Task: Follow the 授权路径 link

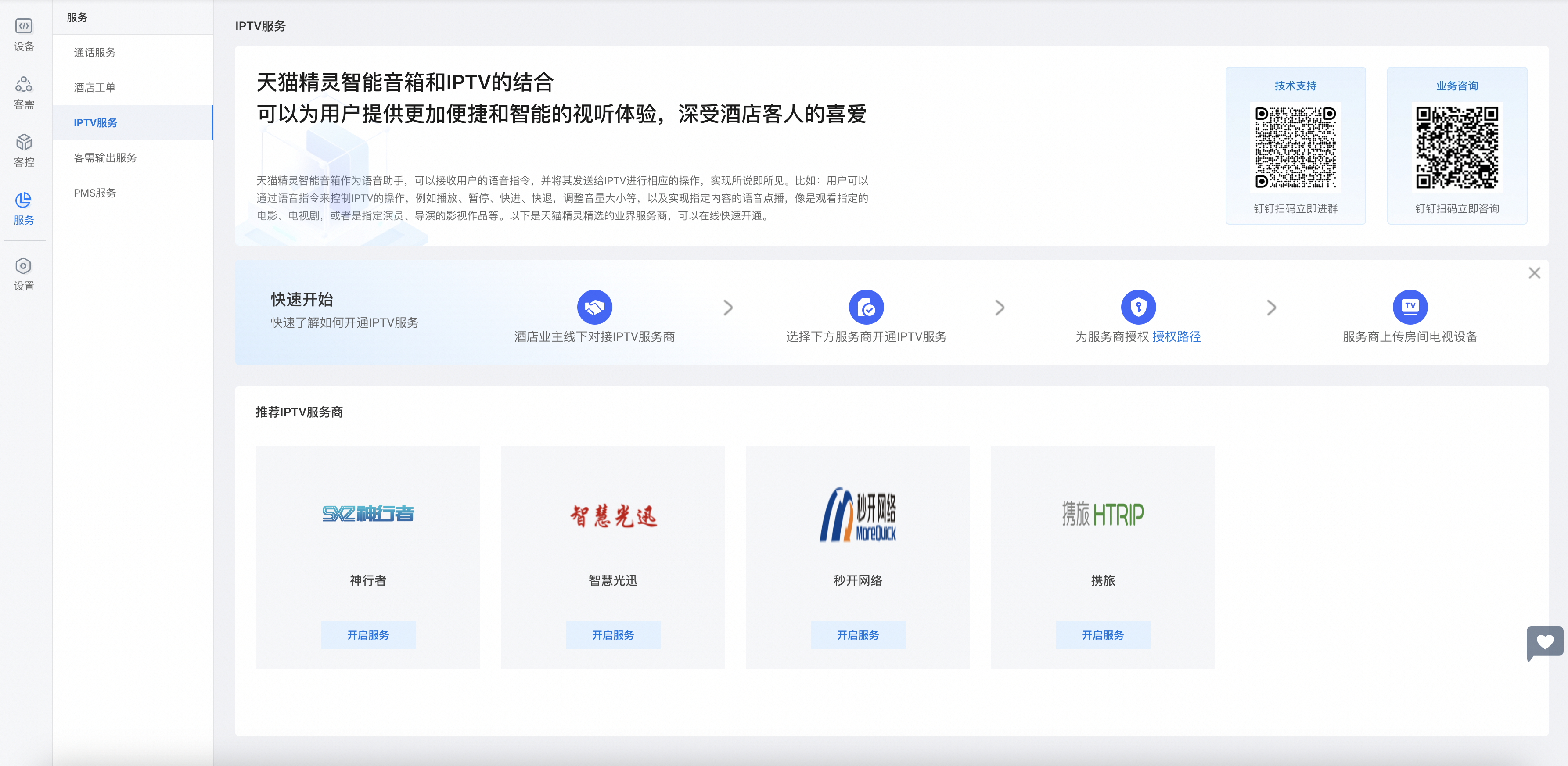Action: coord(1176,336)
